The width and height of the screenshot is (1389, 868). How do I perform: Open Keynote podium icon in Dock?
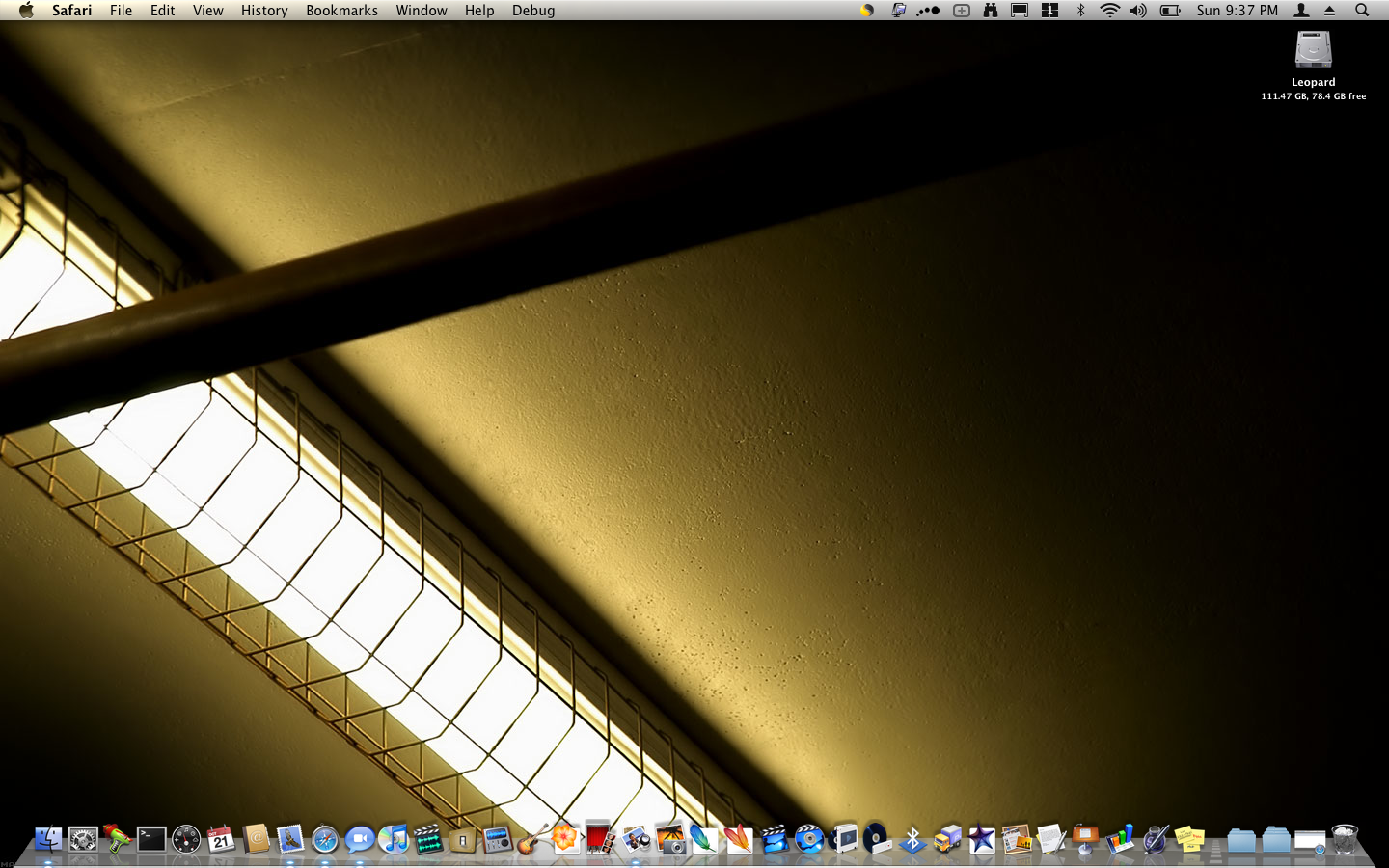[x=1086, y=839]
